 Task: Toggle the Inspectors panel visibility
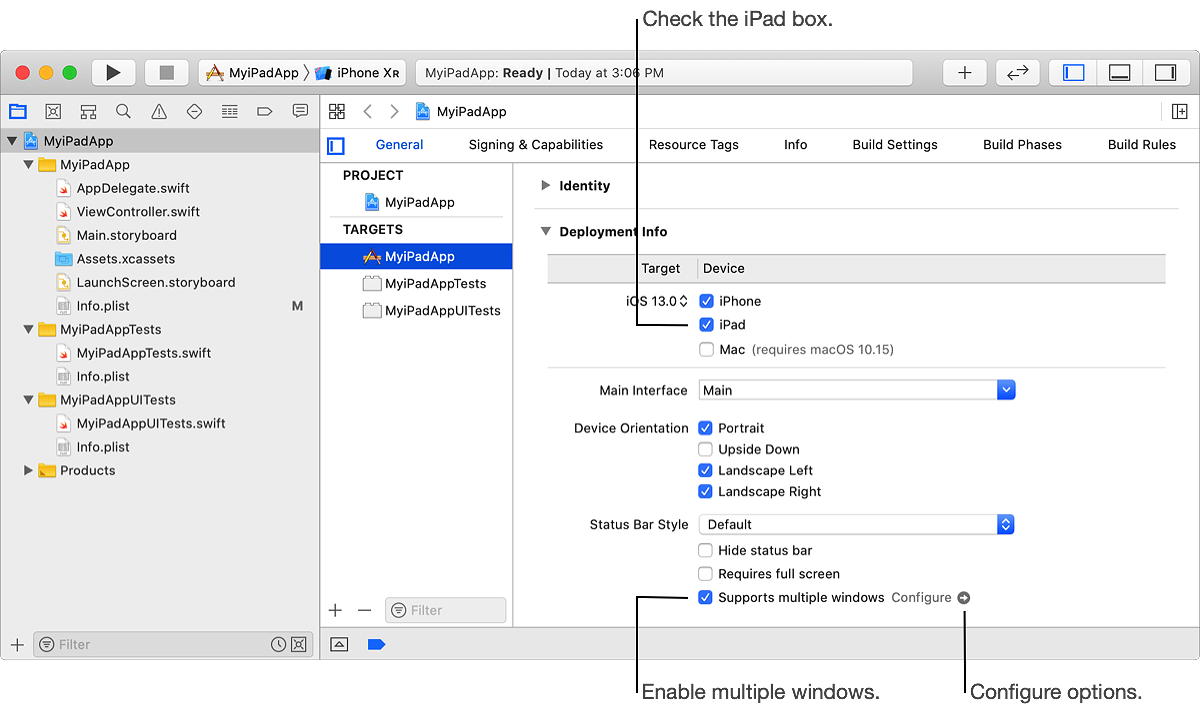tap(1165, 73)
